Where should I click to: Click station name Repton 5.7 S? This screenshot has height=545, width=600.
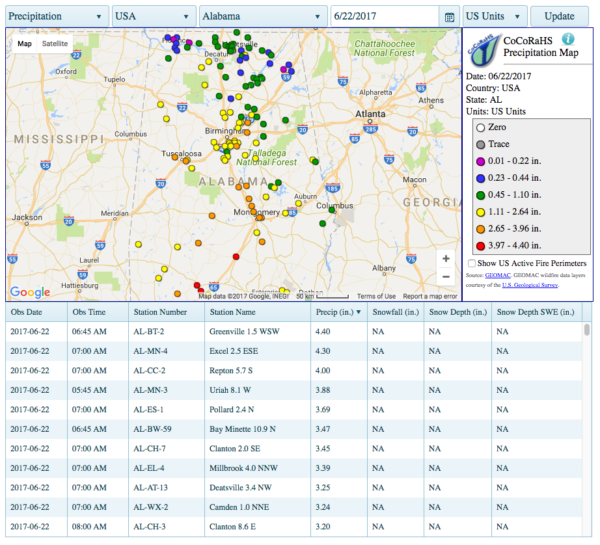pyautogui.click(x=231, y=370)
